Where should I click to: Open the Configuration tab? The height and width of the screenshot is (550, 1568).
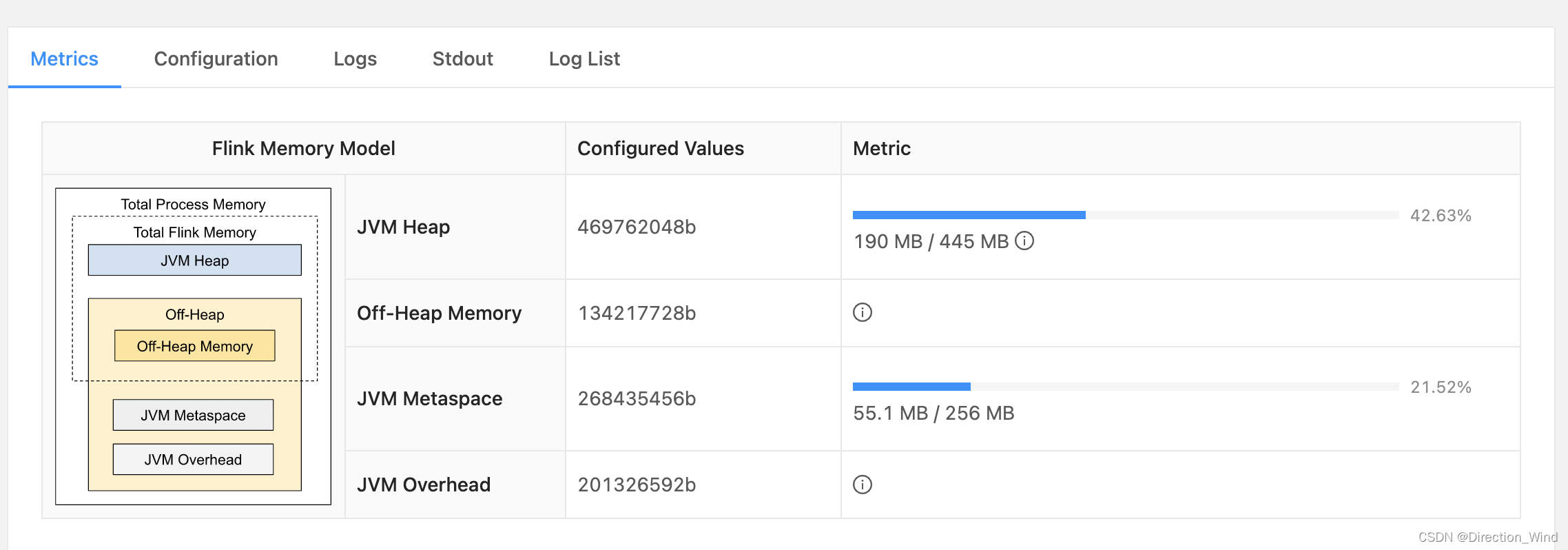(216, 59)
